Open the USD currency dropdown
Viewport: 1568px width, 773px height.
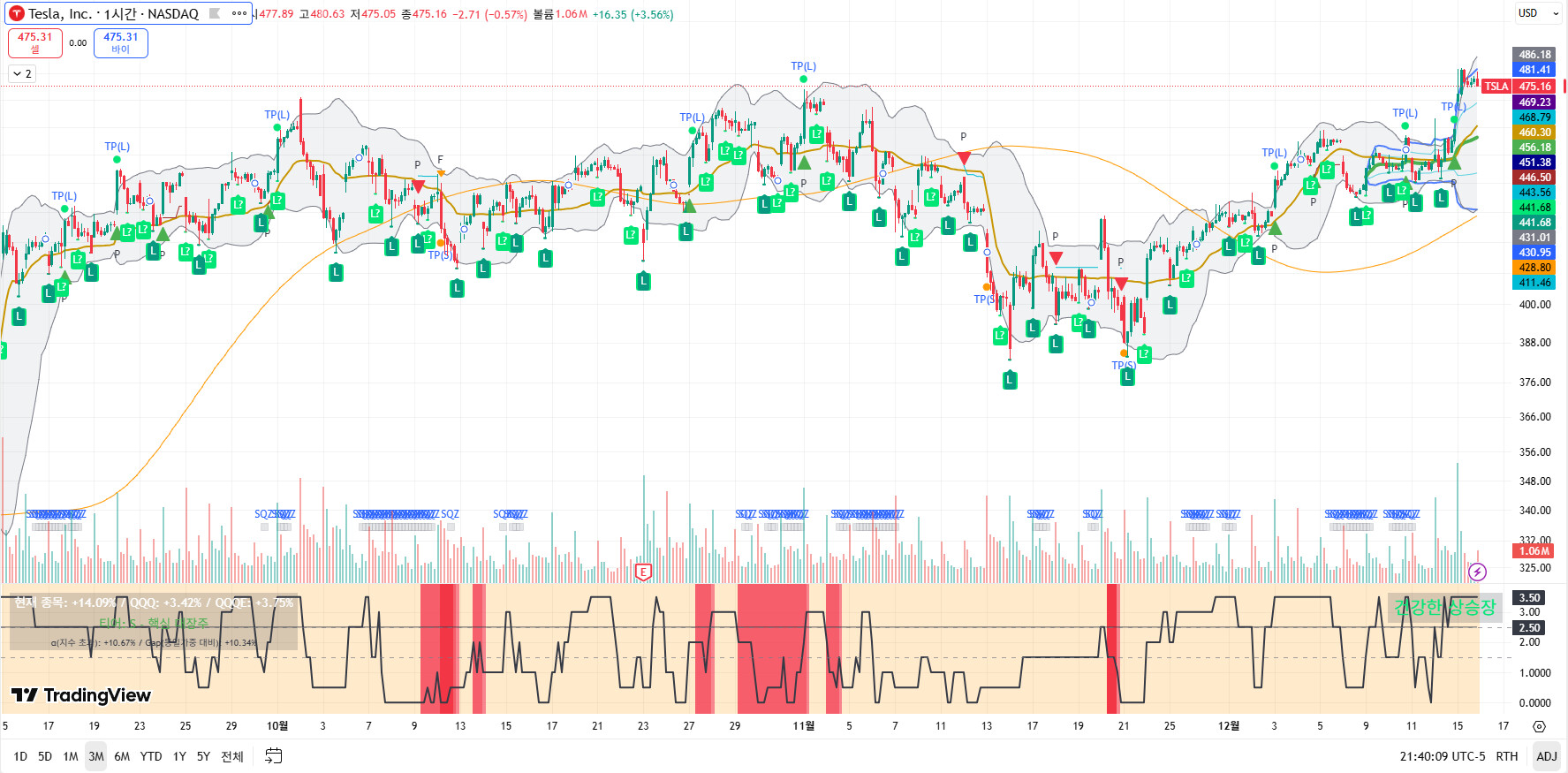(1537, 13)
